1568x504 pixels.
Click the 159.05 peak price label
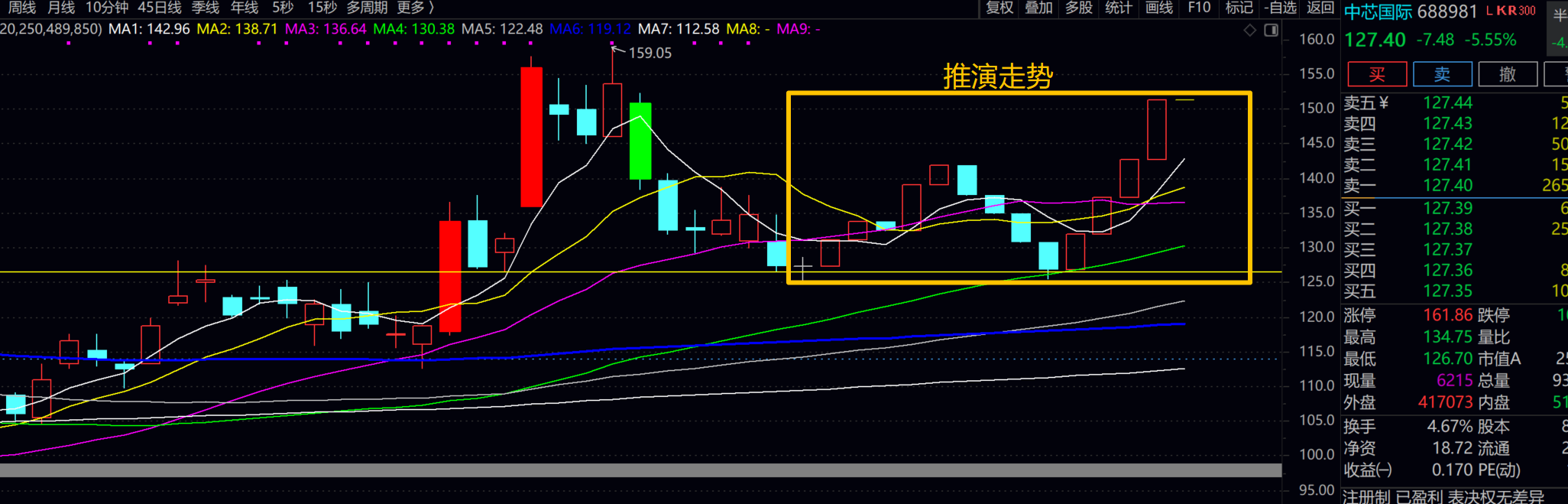click(650, 53)
